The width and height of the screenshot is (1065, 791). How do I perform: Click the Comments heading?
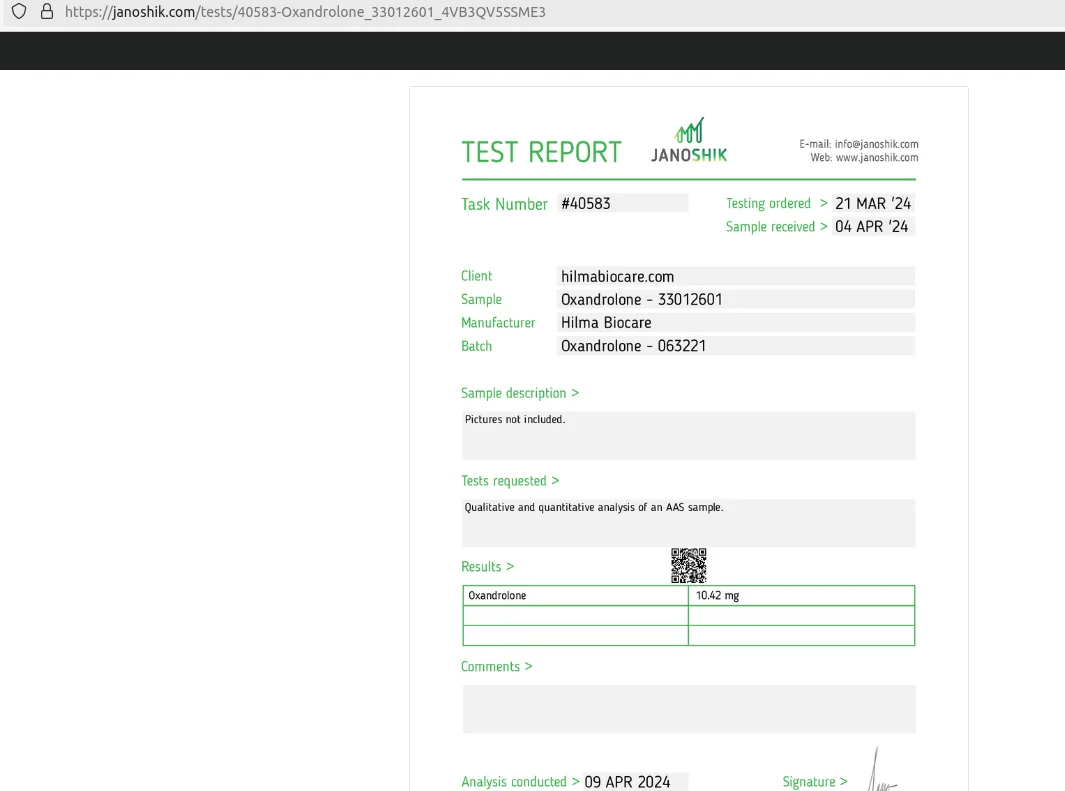pos(496,667)
